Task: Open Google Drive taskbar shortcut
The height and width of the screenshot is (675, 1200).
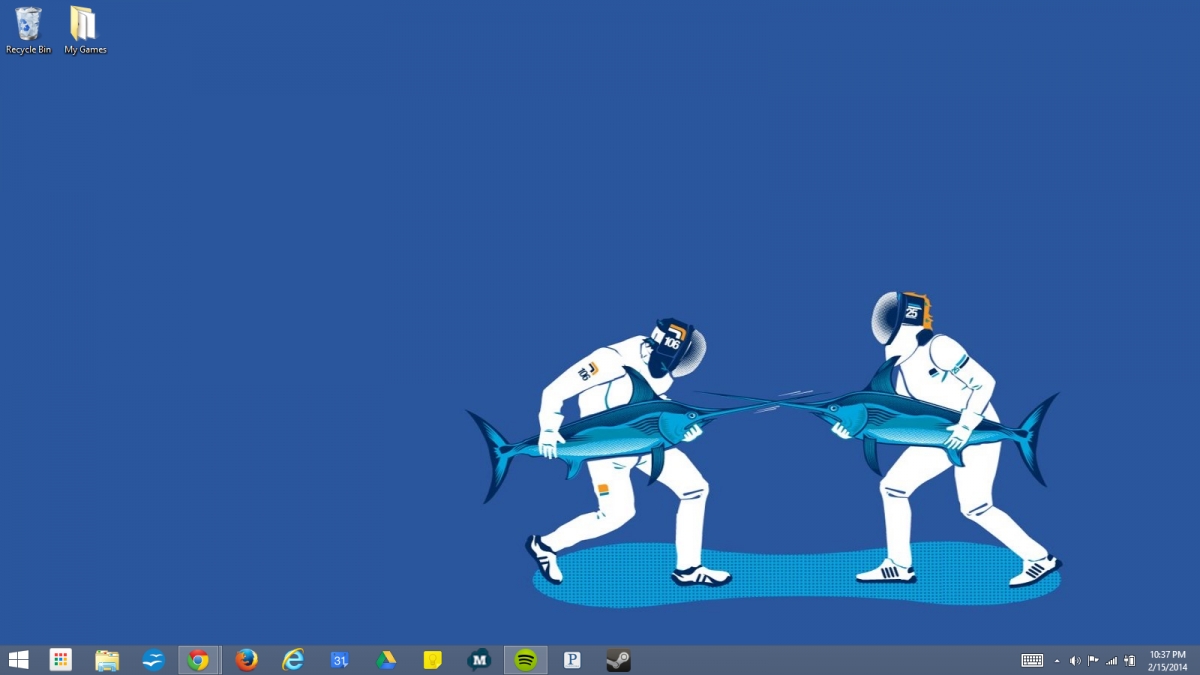Action: point(386,660)
